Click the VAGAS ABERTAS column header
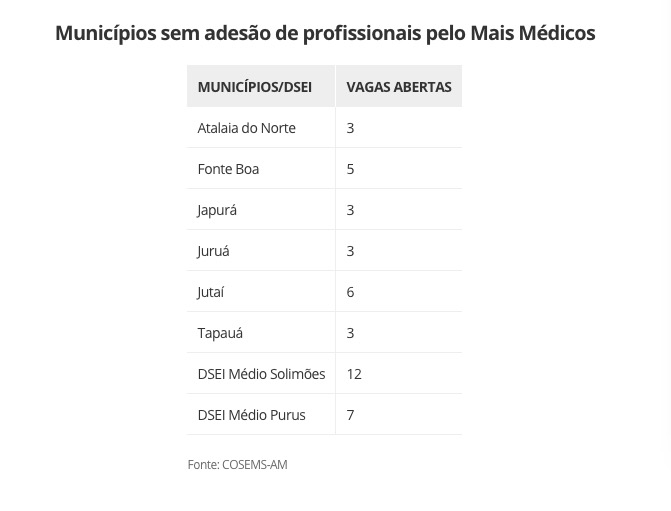This screenshot has height=511, width=671. click(x=399, y=87)
